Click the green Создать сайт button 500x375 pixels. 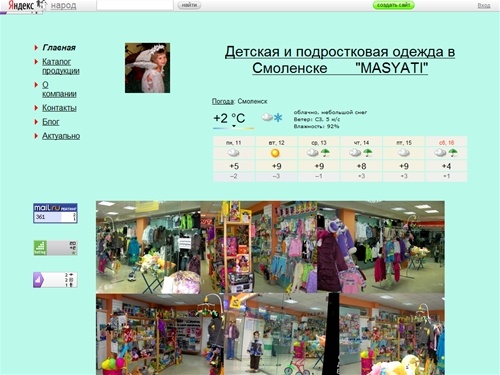click(393, 5)
